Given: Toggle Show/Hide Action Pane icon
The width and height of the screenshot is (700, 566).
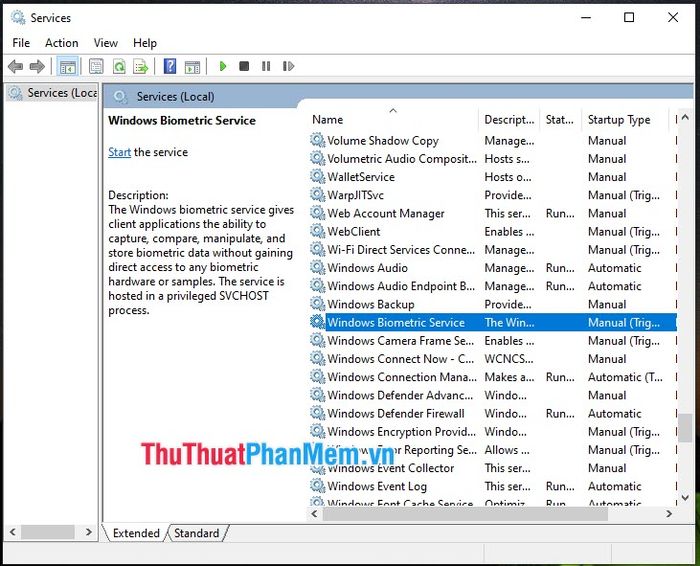Looking at the screenshot, I should pyautogui.click(x=192, y=67).
